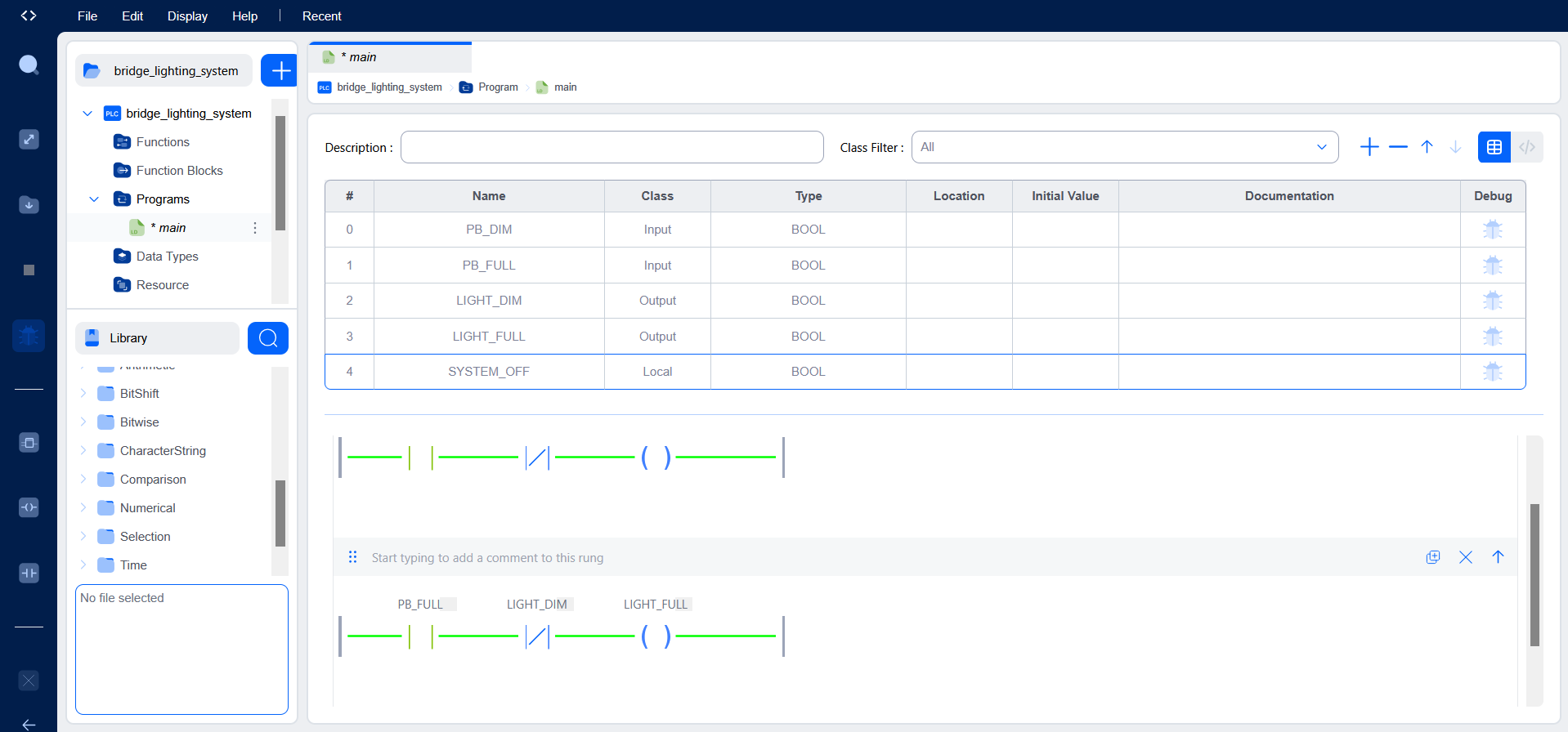1568x732 pixels.
Task: Switch to code view of variables
Action: tap(1527, 147)
